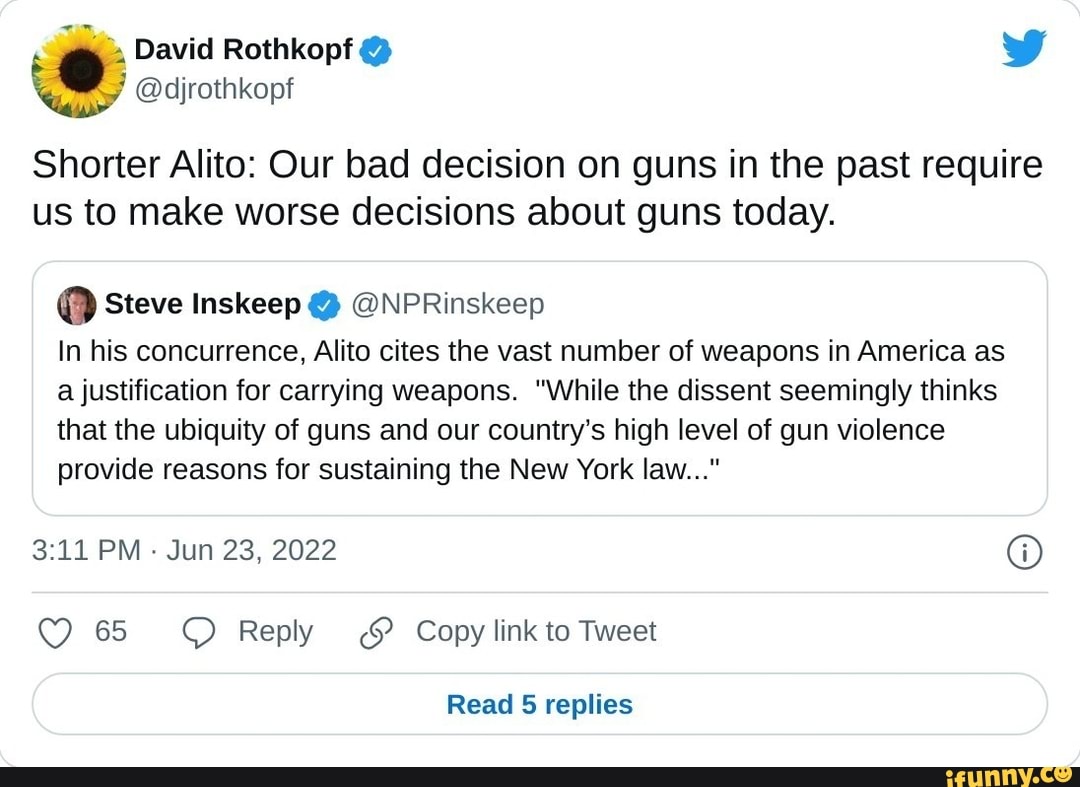
Task: Click the Reply link
Action: [x=276, y=632]
